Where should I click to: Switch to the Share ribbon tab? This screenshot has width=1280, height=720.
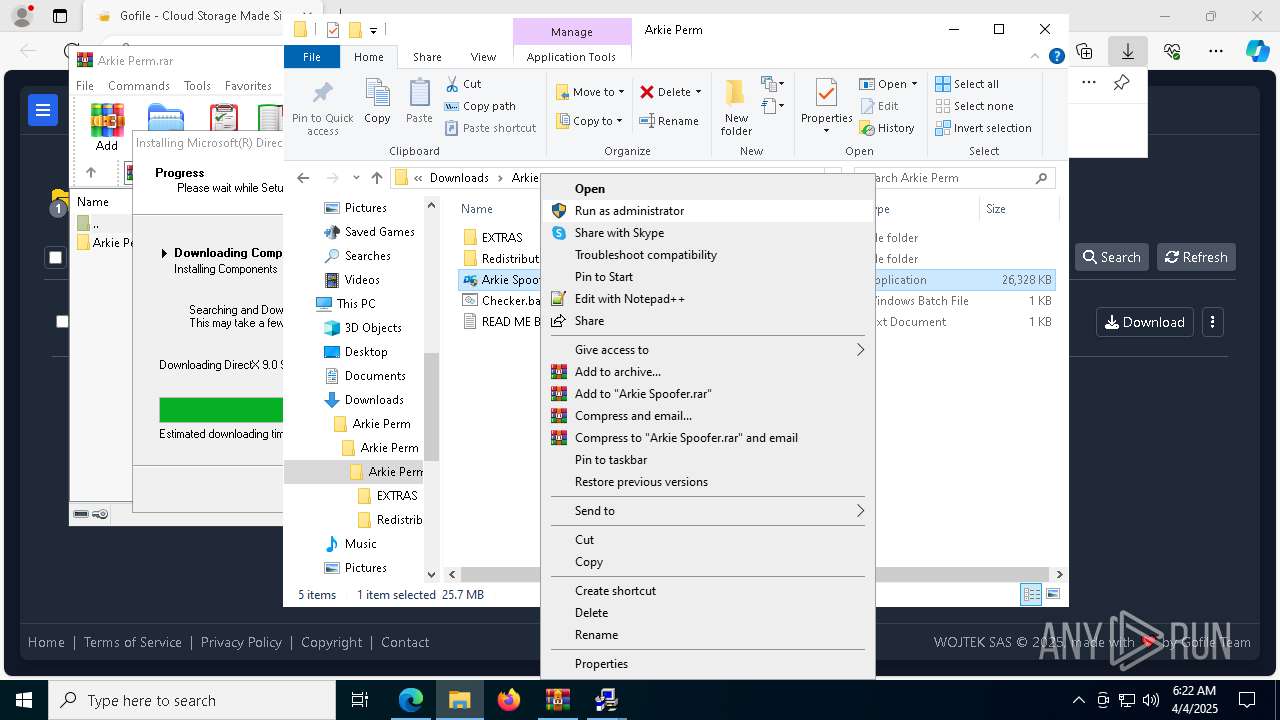click(x=427, y=57)
